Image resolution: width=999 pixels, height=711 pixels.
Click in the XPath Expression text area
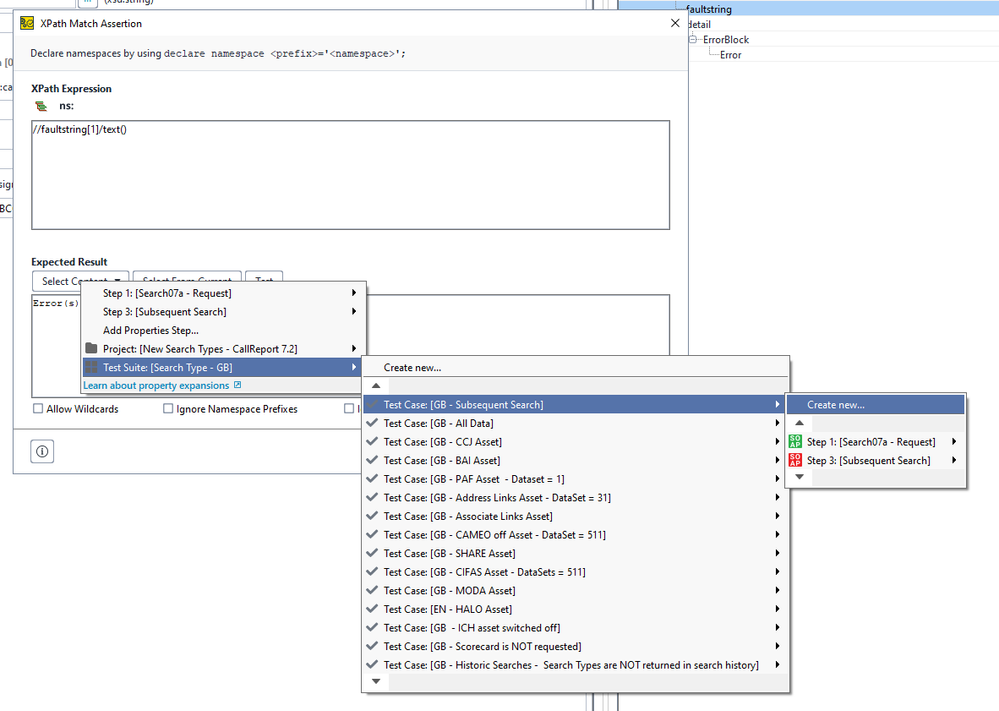pos(350,175)
